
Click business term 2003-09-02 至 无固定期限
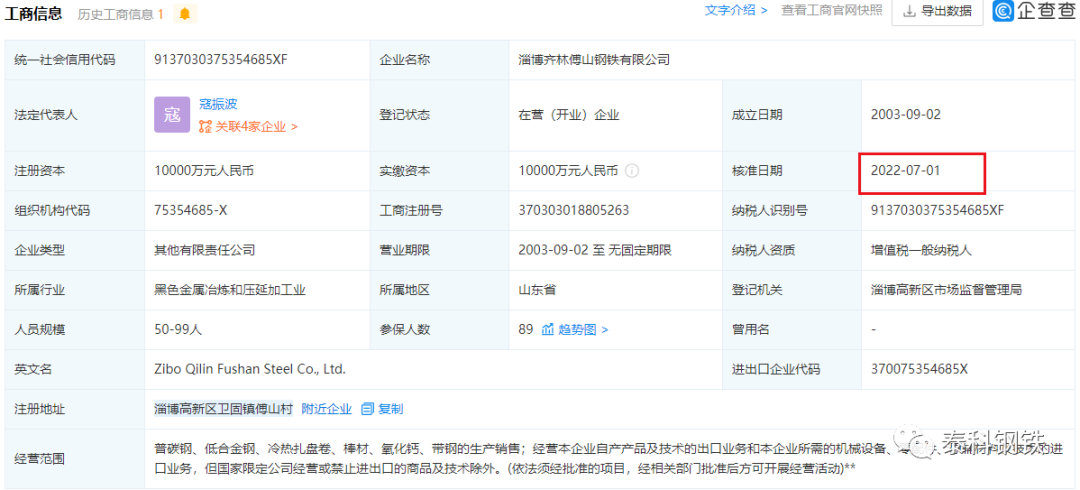pos(594,250)
